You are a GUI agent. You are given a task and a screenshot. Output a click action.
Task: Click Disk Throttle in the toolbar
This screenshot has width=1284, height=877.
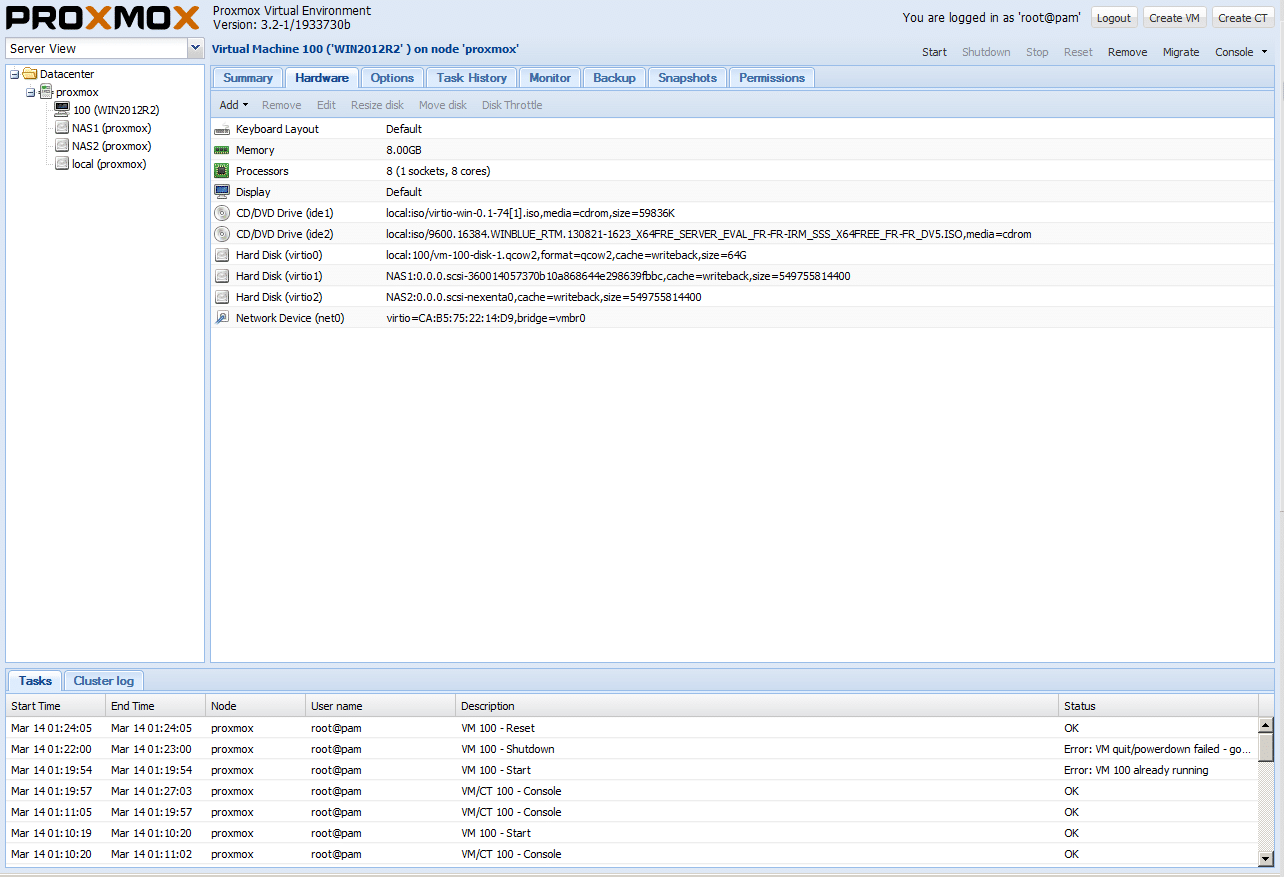click(x=512, y=105)
